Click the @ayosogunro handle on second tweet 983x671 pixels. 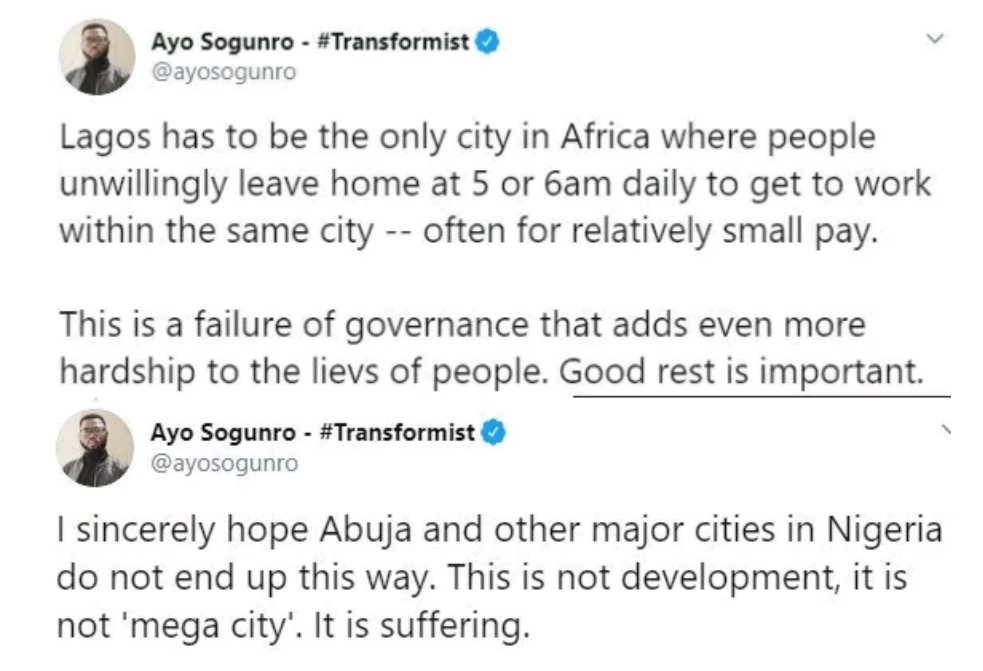tap(223, 463)
